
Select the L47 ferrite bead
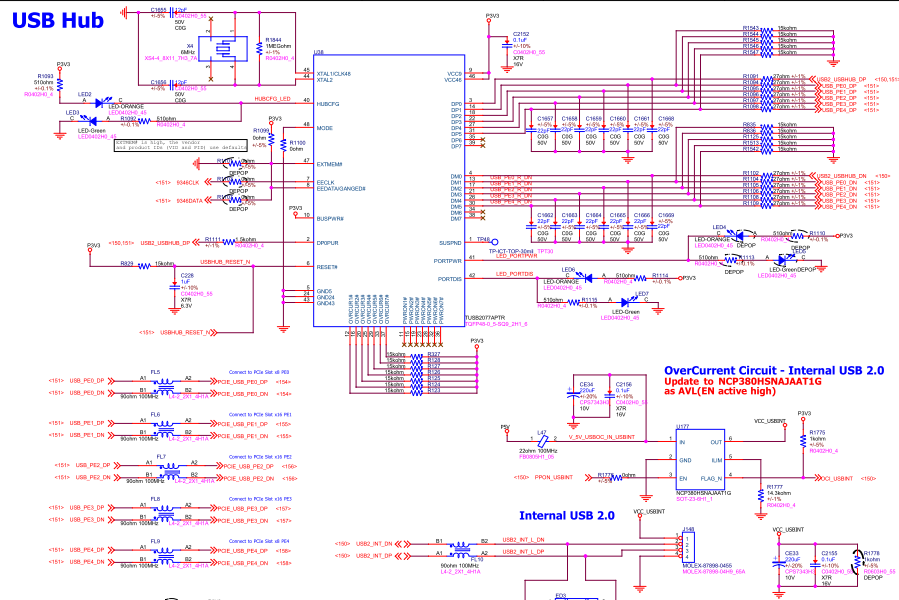542,441
